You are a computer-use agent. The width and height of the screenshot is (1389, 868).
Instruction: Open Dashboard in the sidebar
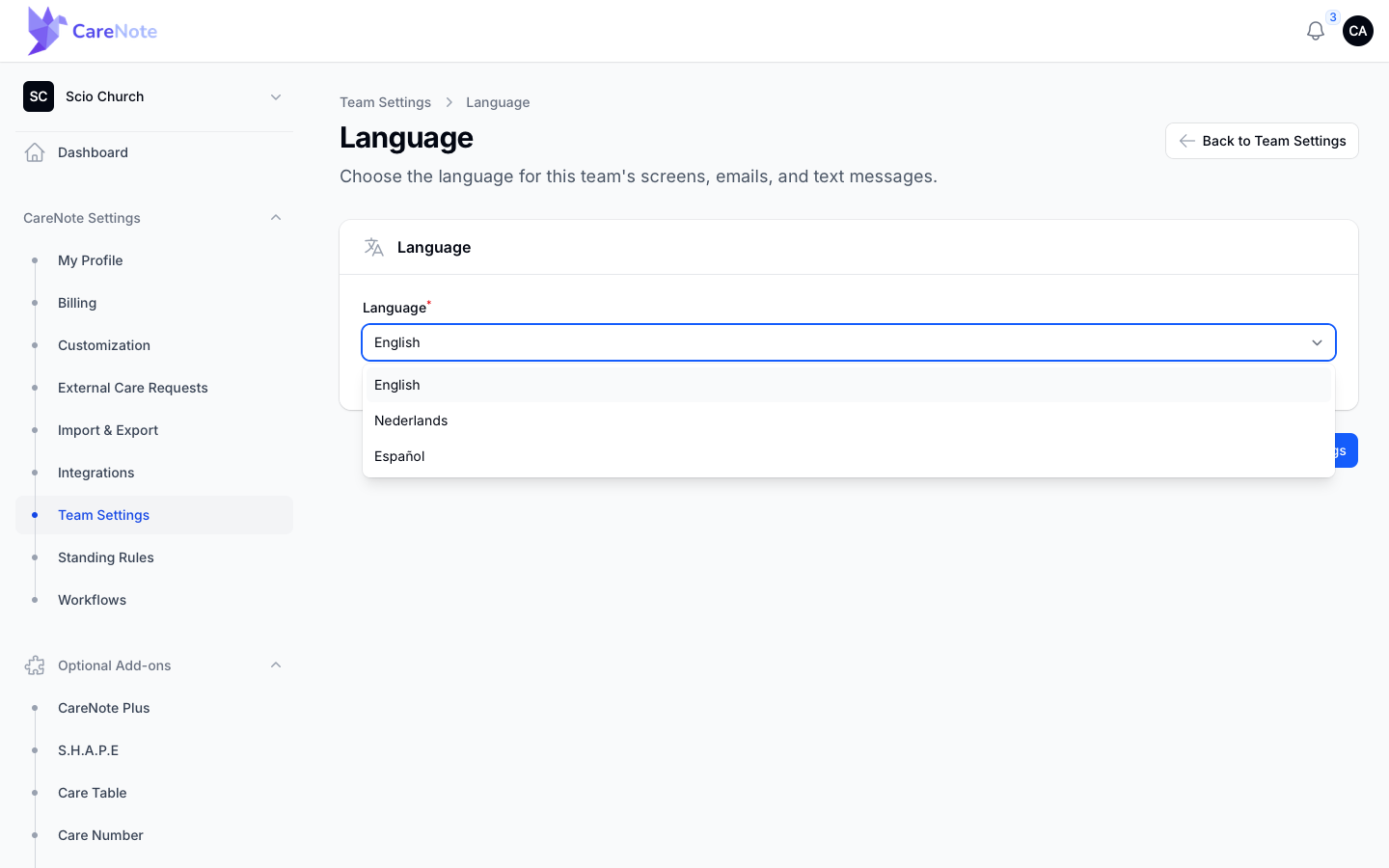(x=154, y=152)
